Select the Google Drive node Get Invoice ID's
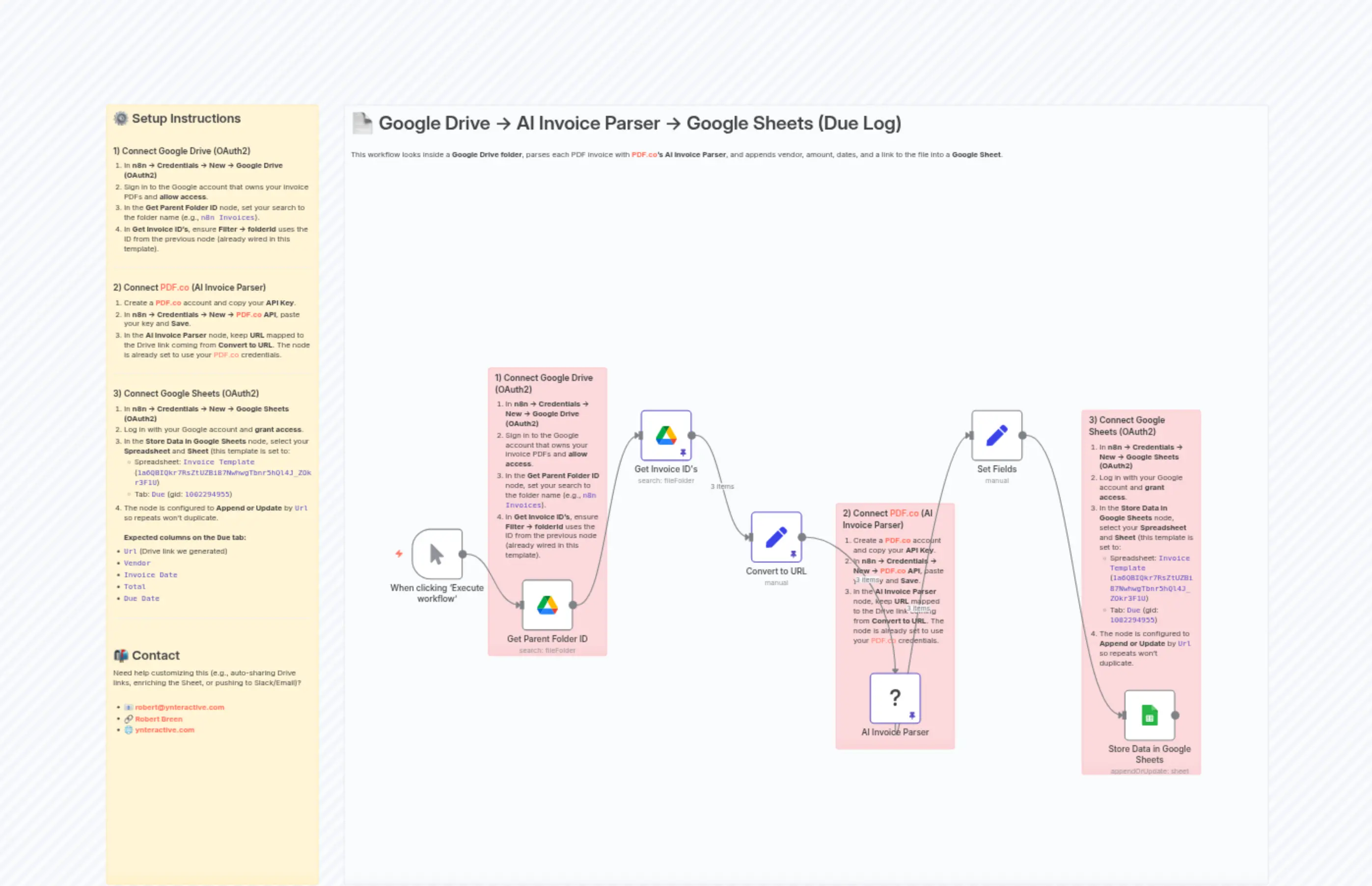The image size is (1372, 886). [x=666, y=435]
